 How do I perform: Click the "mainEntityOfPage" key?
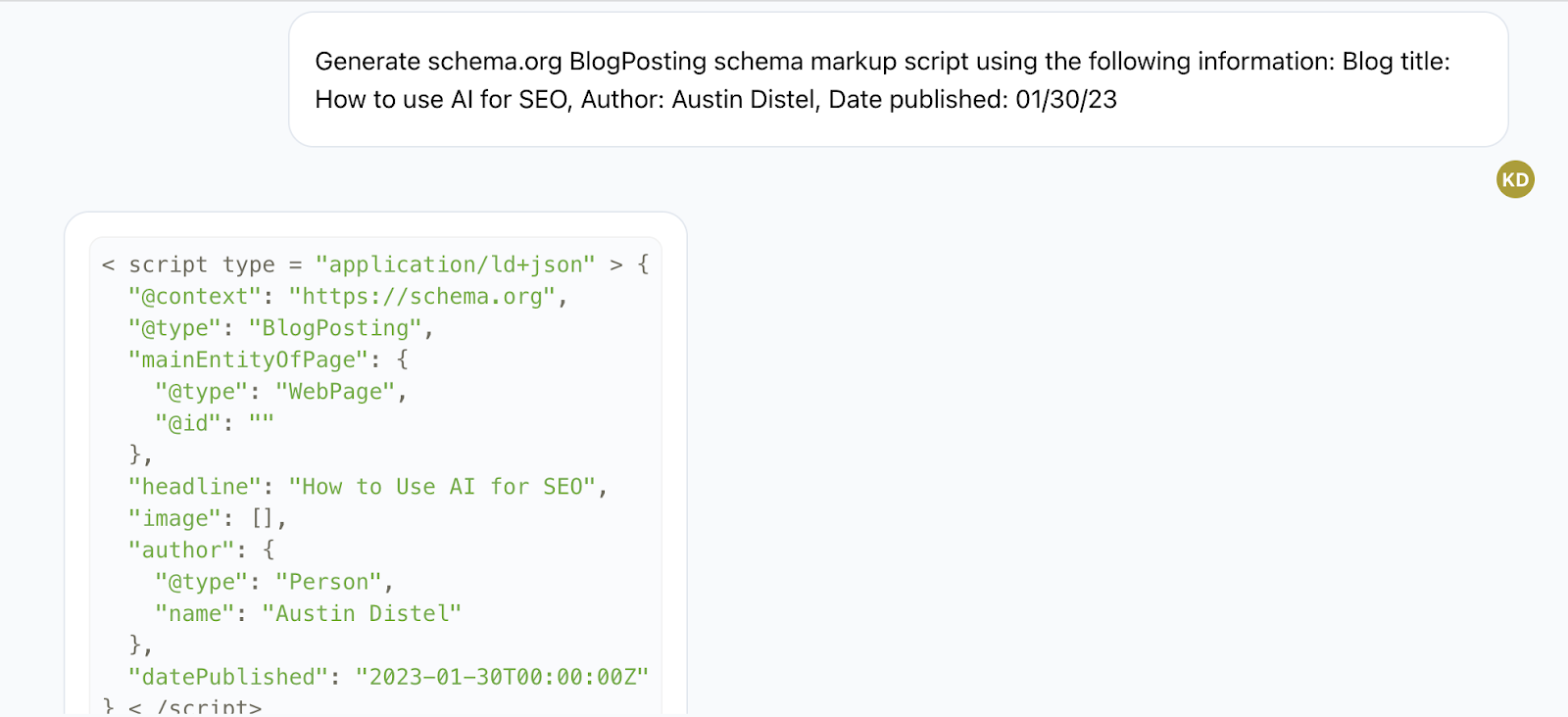[248, 359]
